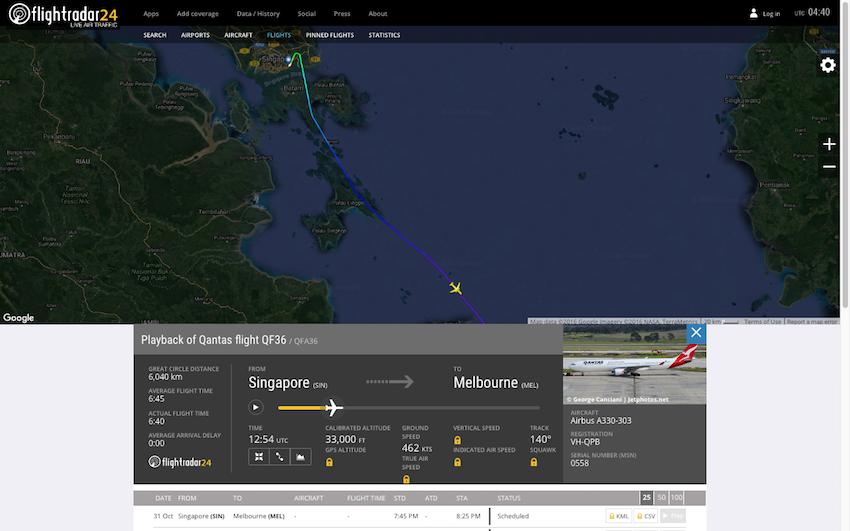Viewport: 850px width, 531px height.
Task: Click registration VH-QPB
Action: tap(585, 442)
